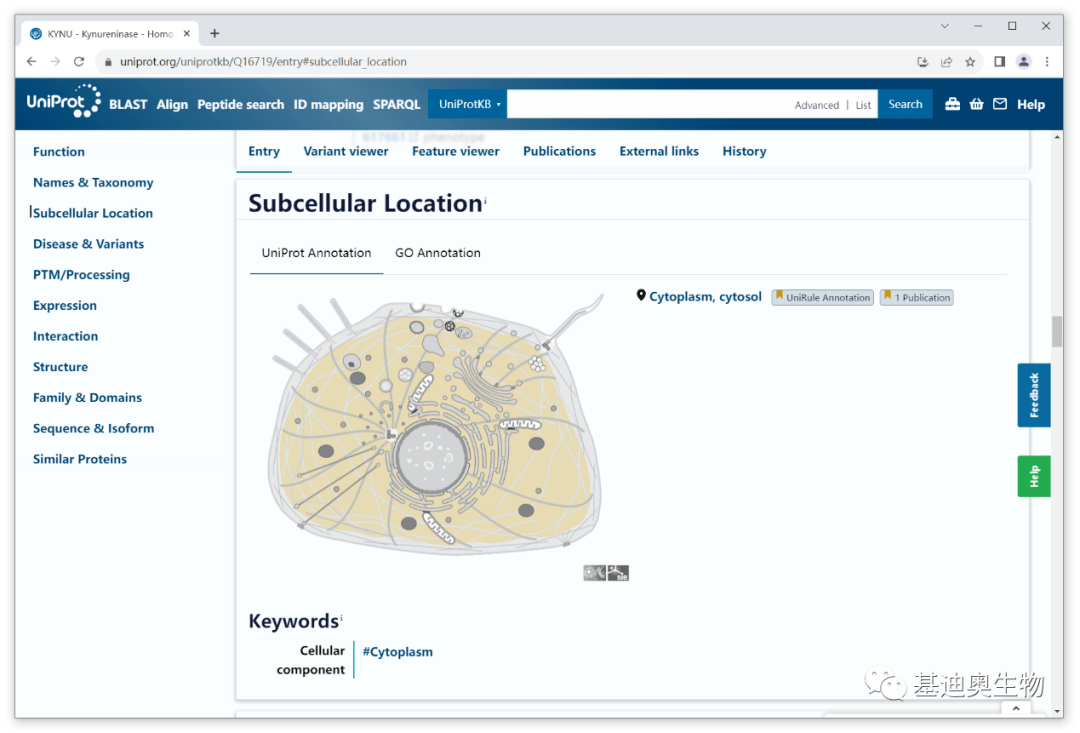
Task: Click the install app icon in address bar
Action: pyautogui.click(x=922, y=62)
